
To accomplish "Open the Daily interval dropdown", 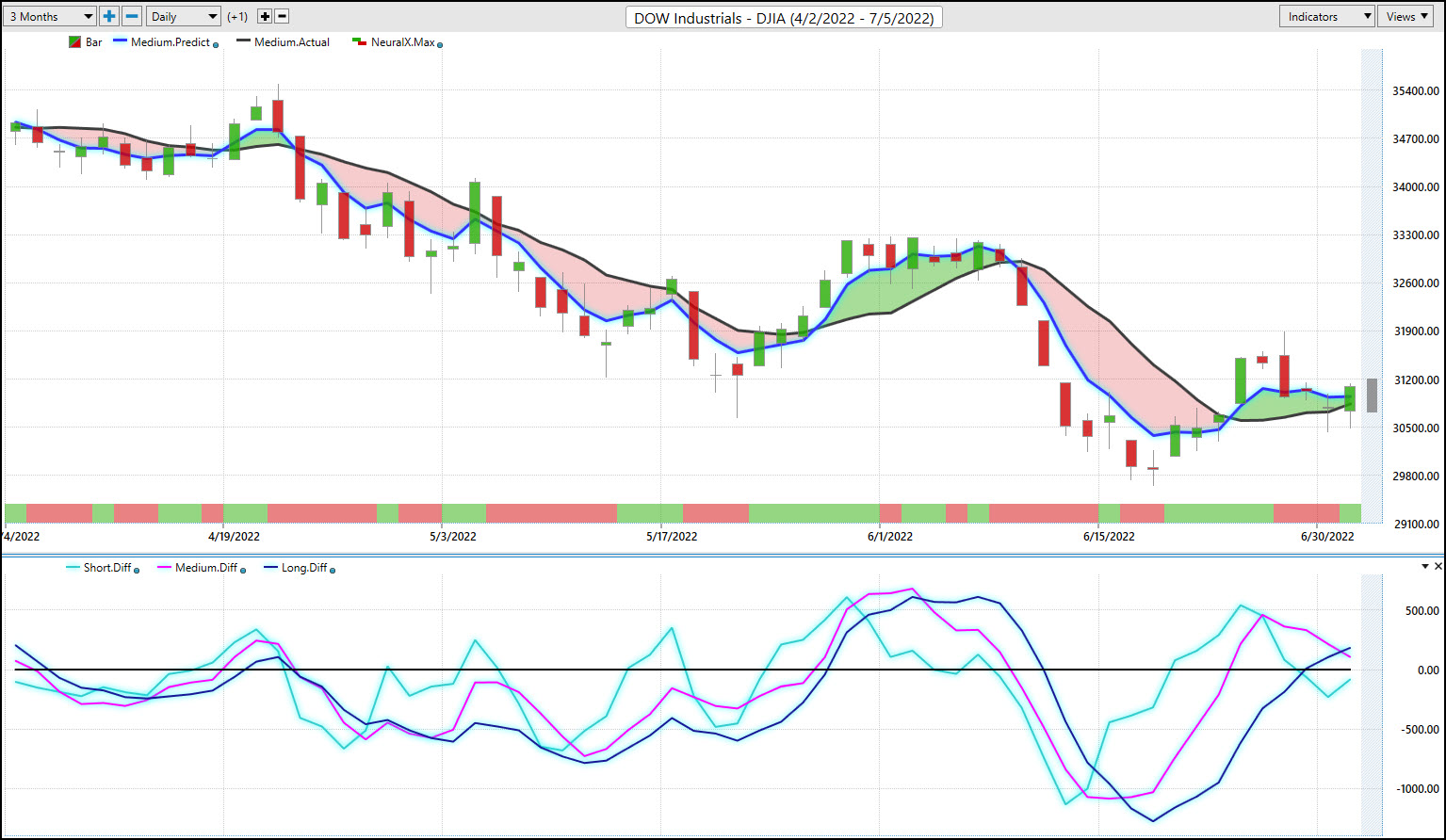I will (x=184, y=16).
